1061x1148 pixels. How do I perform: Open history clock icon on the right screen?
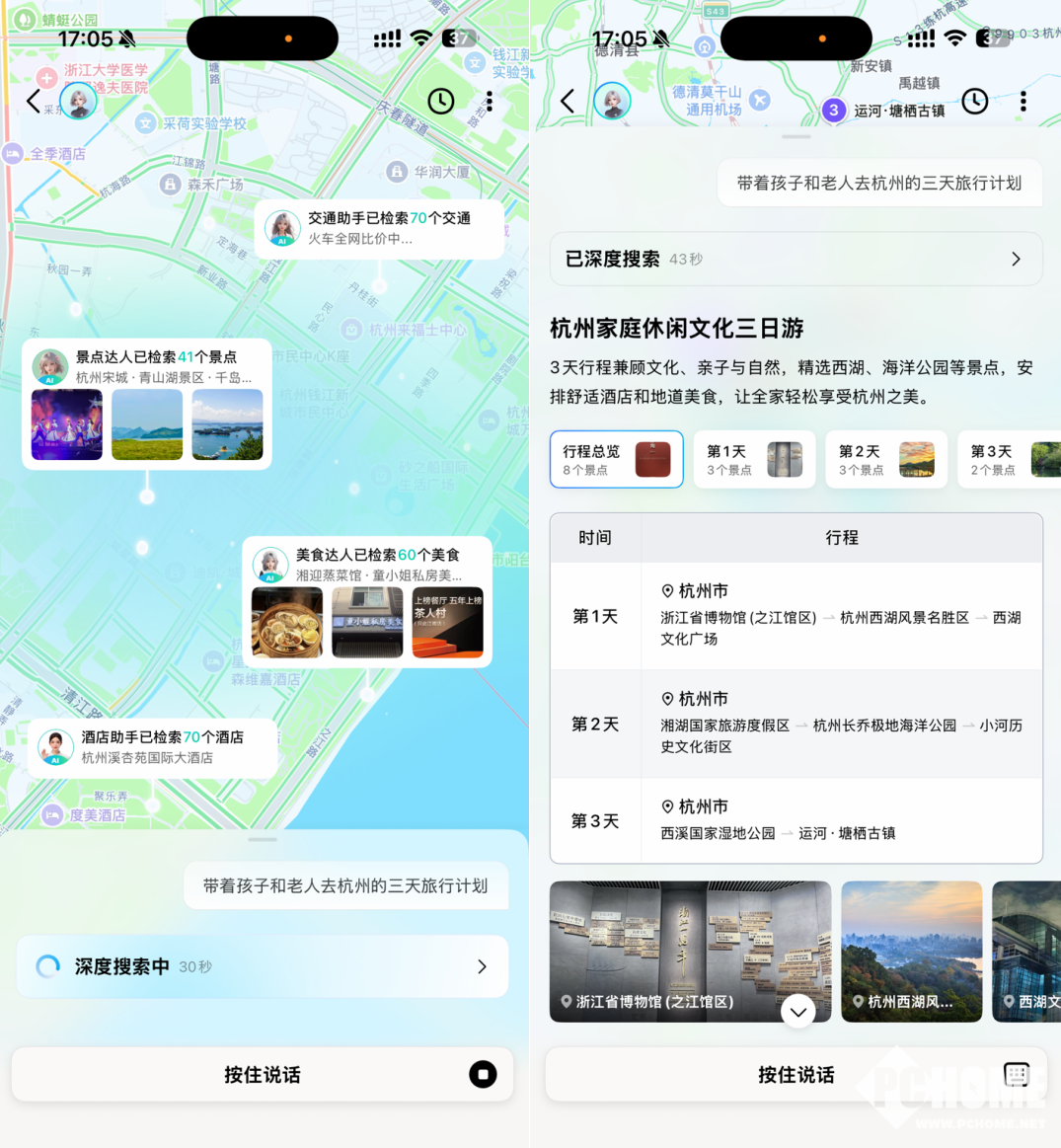point(975,101)
